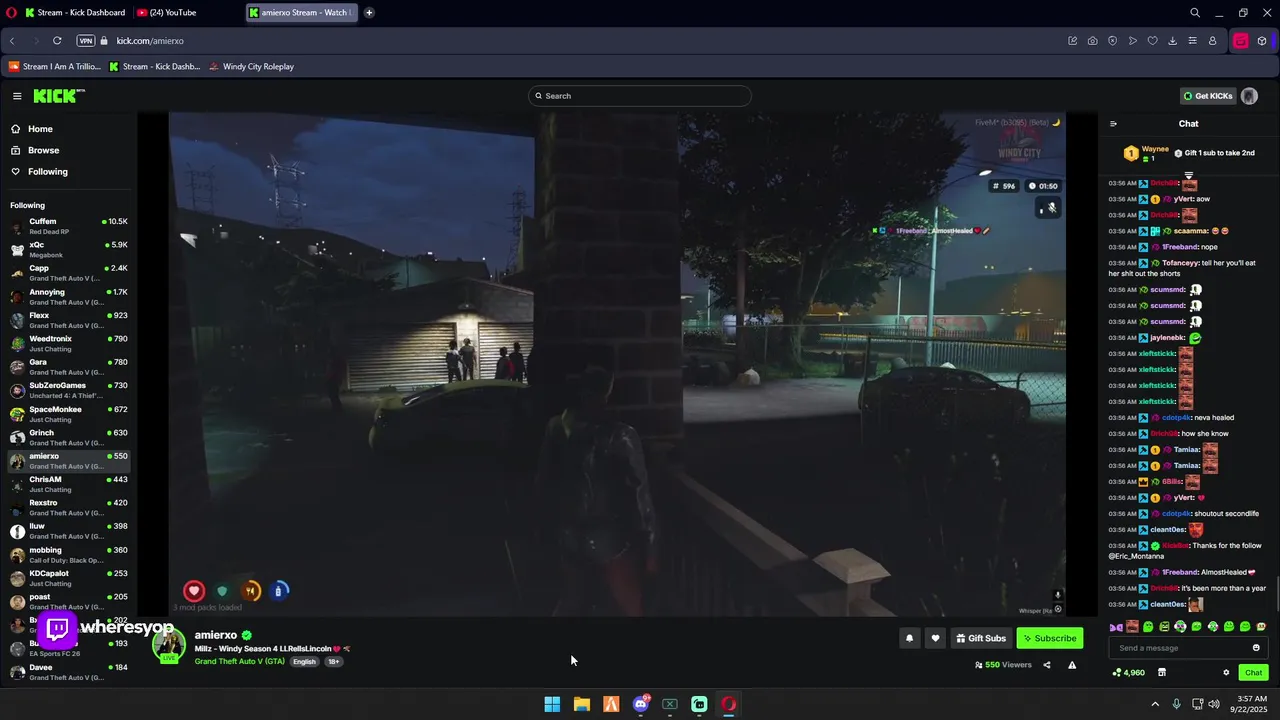1280x720 pixels.
Task: Open the channel points shop icon
Action: click(x=1161, y=673)
